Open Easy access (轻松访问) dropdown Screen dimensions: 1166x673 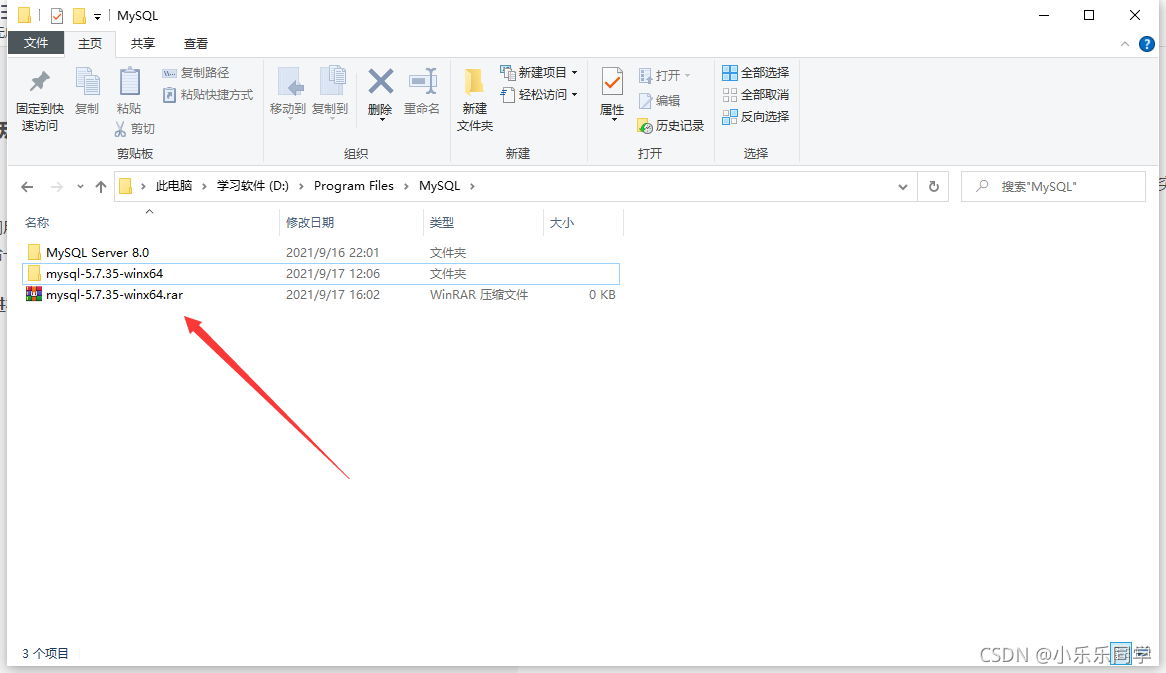tap(538, 94)
